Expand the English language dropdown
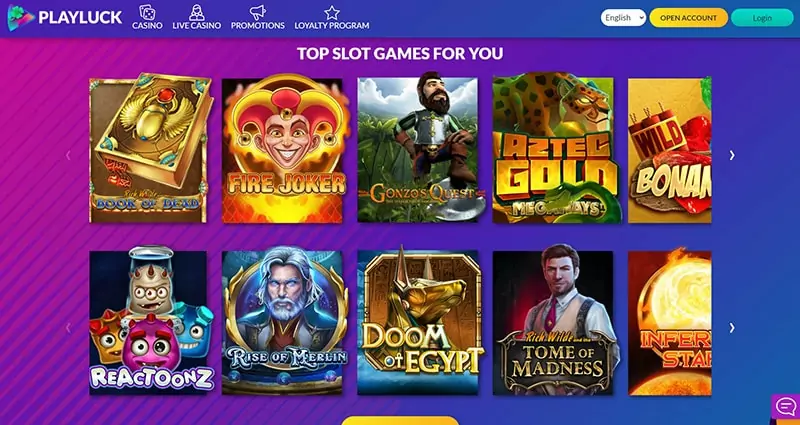This screenshot has height=425, width=800. tap(623, 17)
